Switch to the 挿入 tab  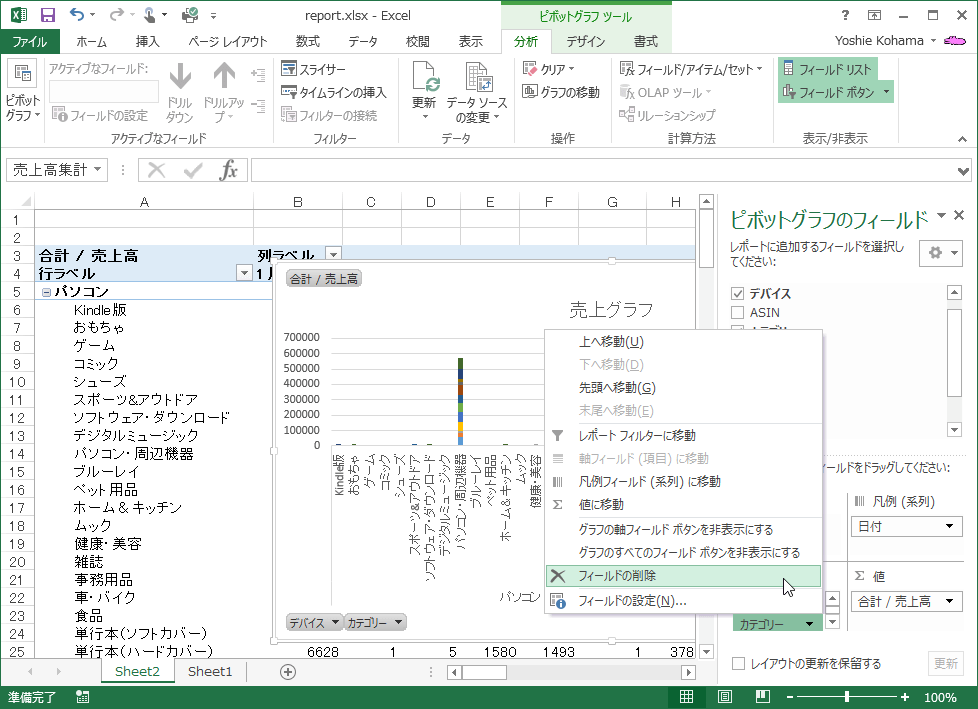(147, 42)
